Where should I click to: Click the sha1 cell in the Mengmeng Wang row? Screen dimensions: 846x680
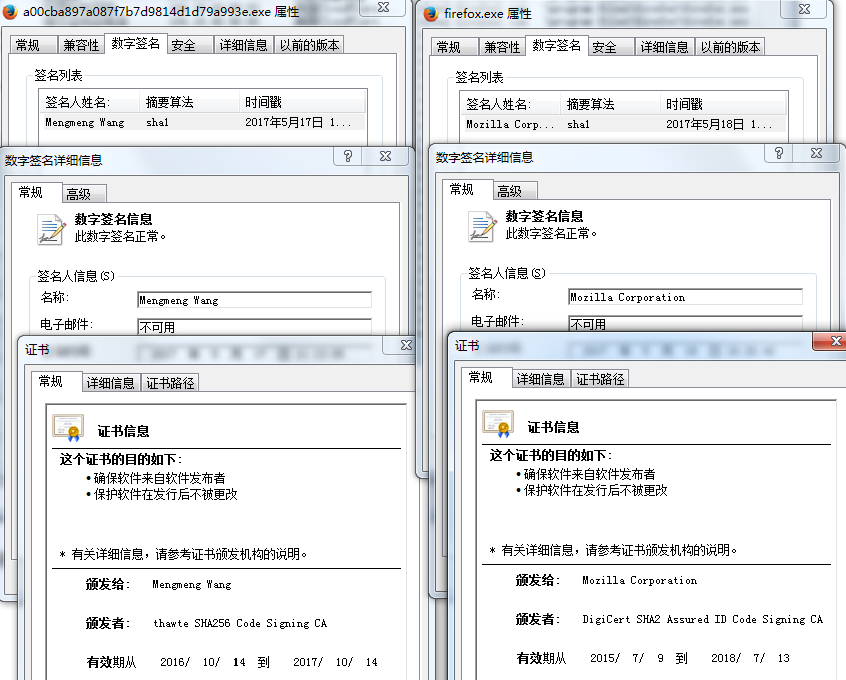click(158, 122)
